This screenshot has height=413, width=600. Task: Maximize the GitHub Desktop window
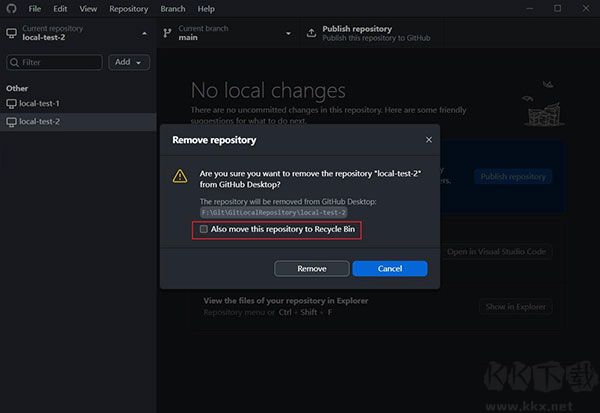[558, 8]
